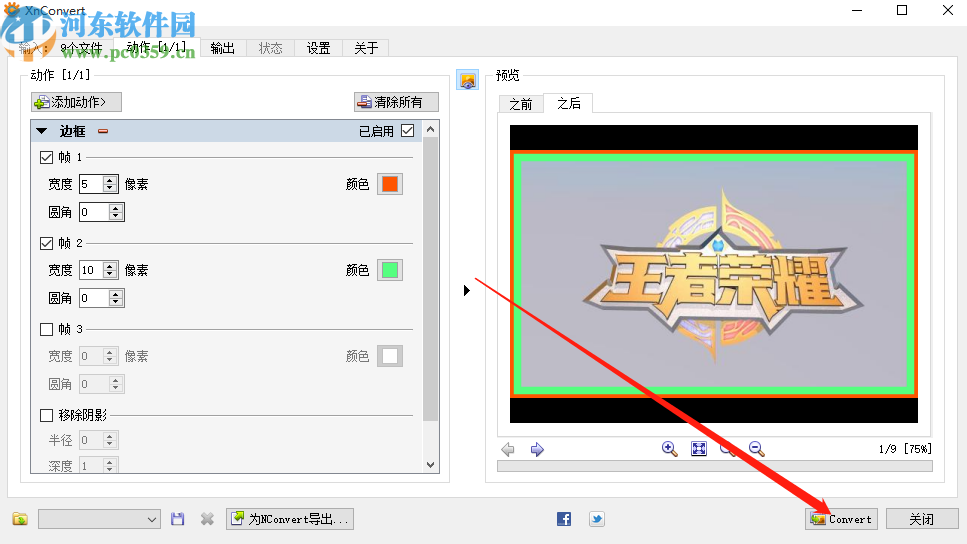Screen dimensions: 967x544
Task: Uncheck the 帧 1 checkbox
Action: tap(46, 157)
